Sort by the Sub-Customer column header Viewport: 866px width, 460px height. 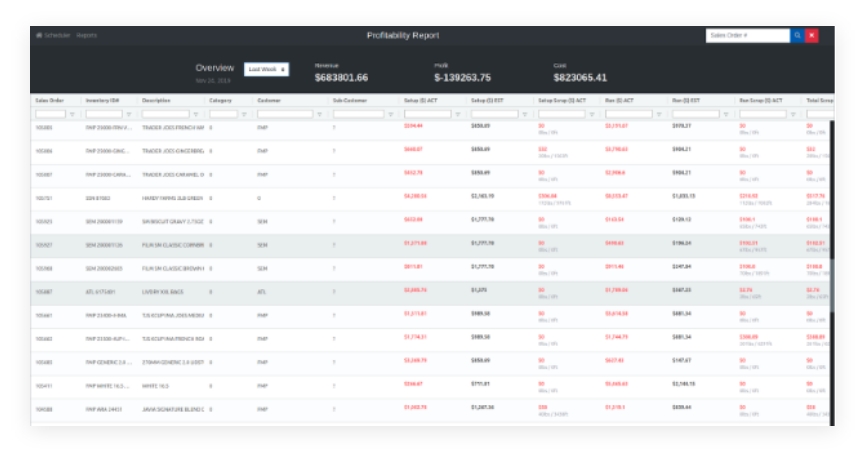coord(350,101)
